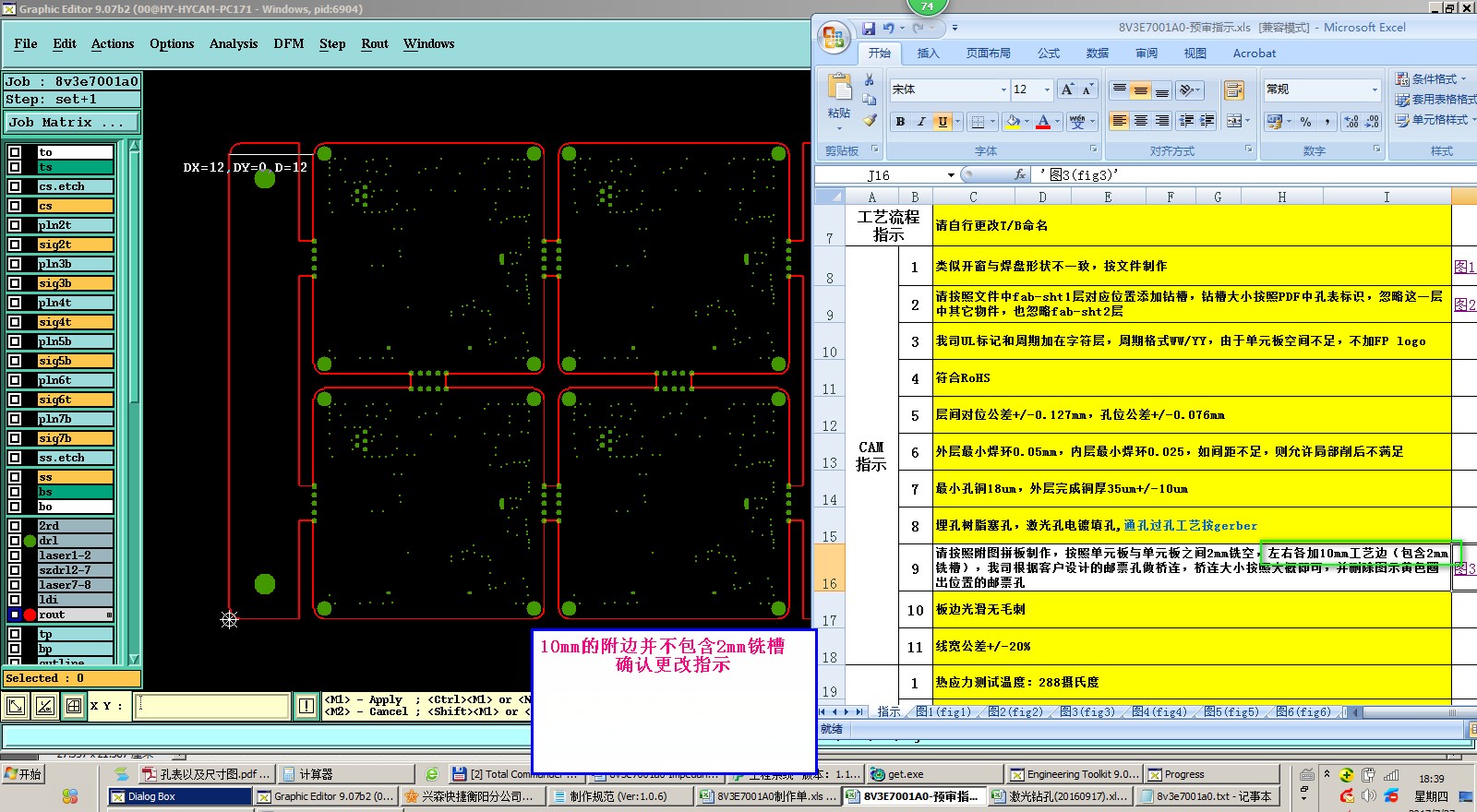1477x812 pixels.
Task: Toggle the checkbox for layer pln2t
Action: [15, 225]
